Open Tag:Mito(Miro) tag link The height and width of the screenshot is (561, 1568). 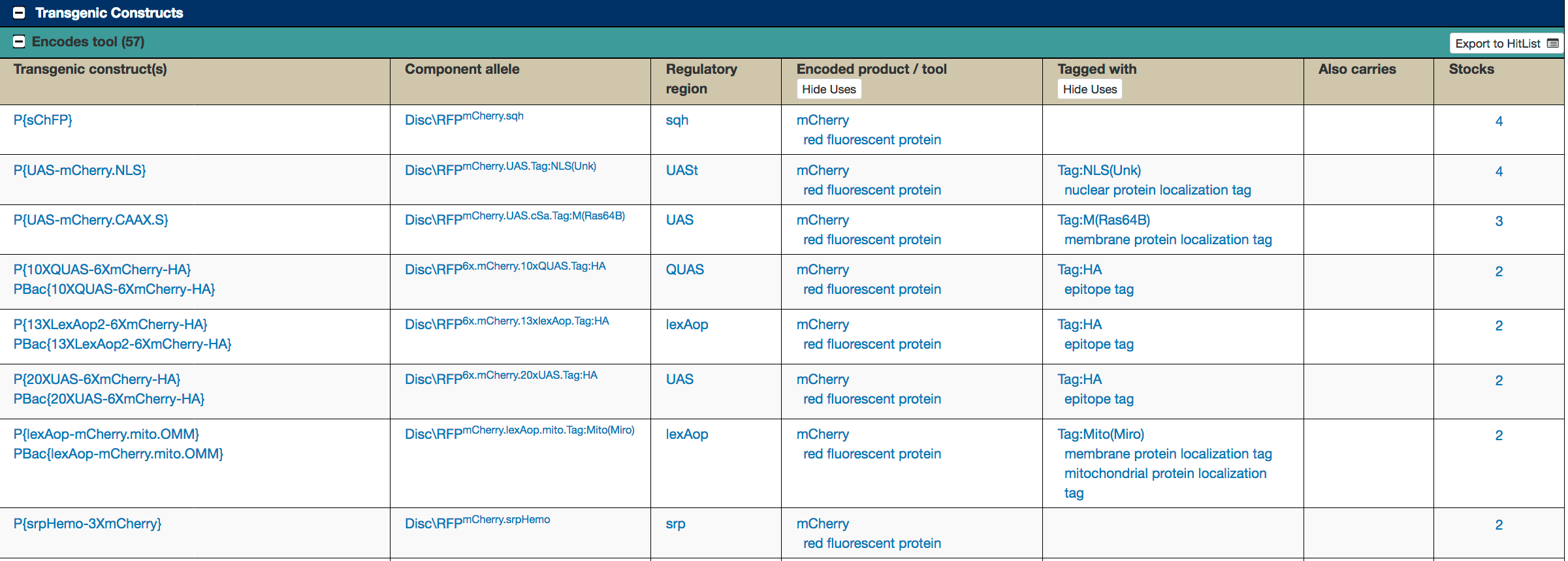click(1101, 434)
